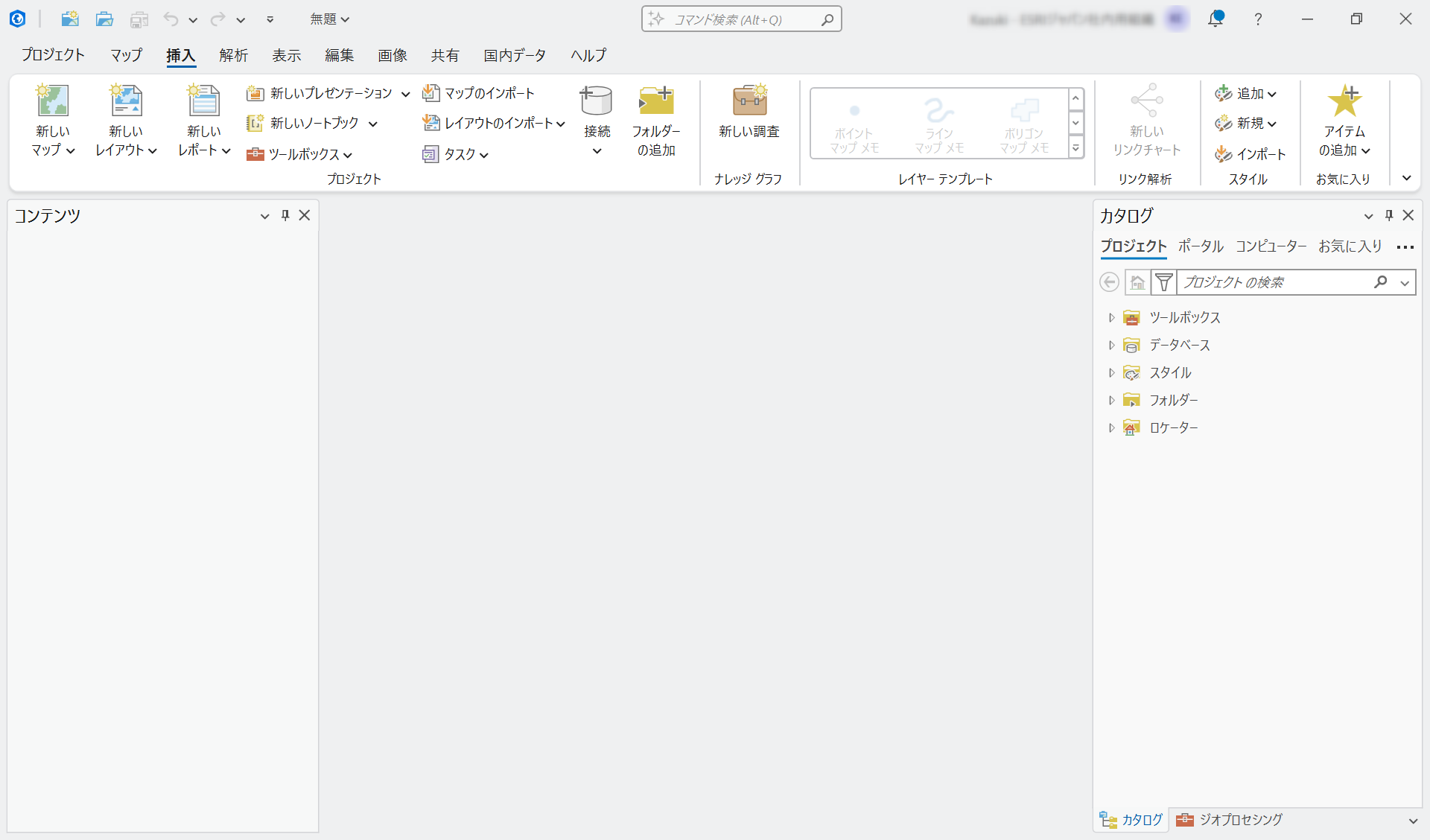The image size is (1430, 840).
Task: Click the New Layout (新しいレイアウト) icon
Action: click(x=126, y=101)
